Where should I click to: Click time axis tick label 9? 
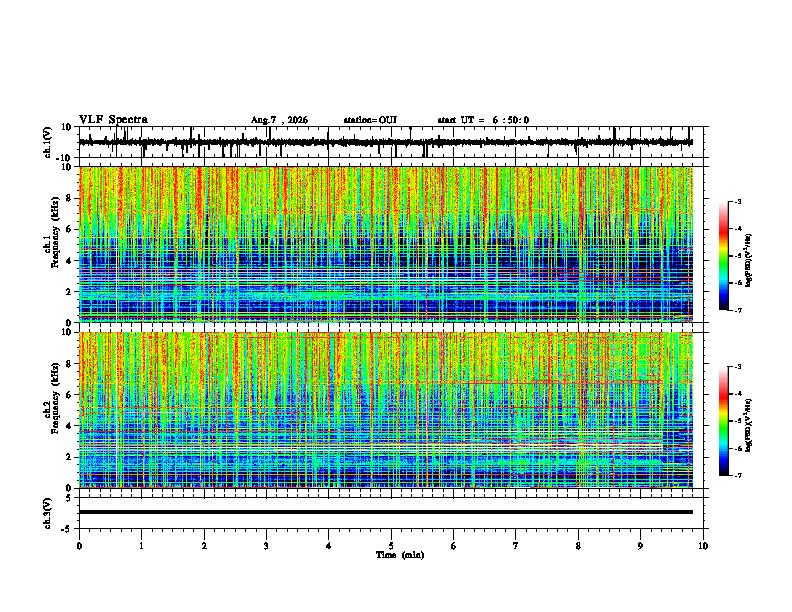640,546
